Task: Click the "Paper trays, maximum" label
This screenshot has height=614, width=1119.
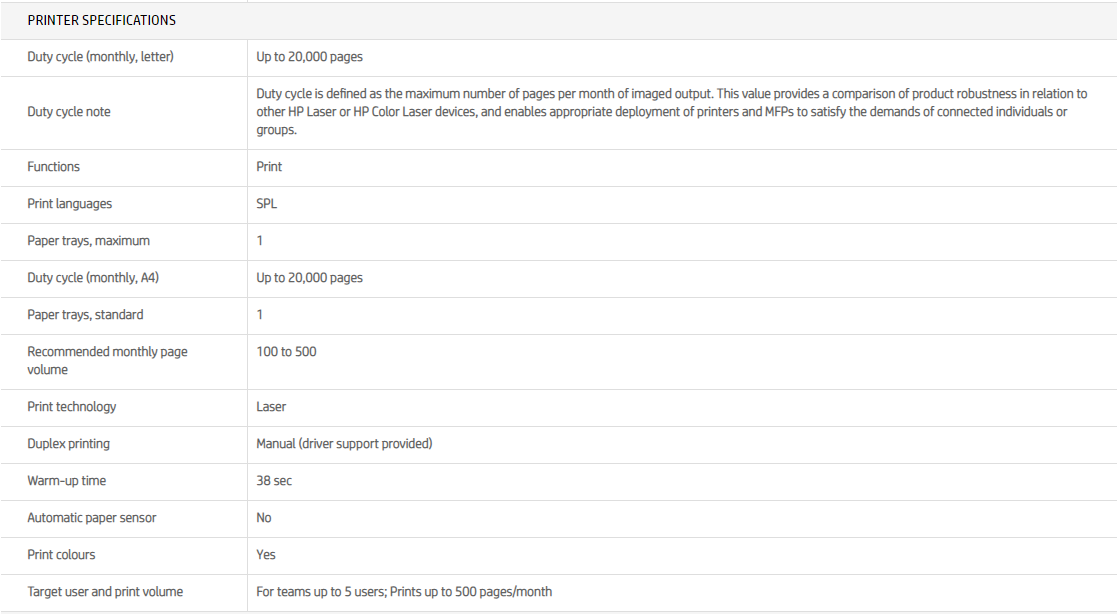Action: pos(89,241)
